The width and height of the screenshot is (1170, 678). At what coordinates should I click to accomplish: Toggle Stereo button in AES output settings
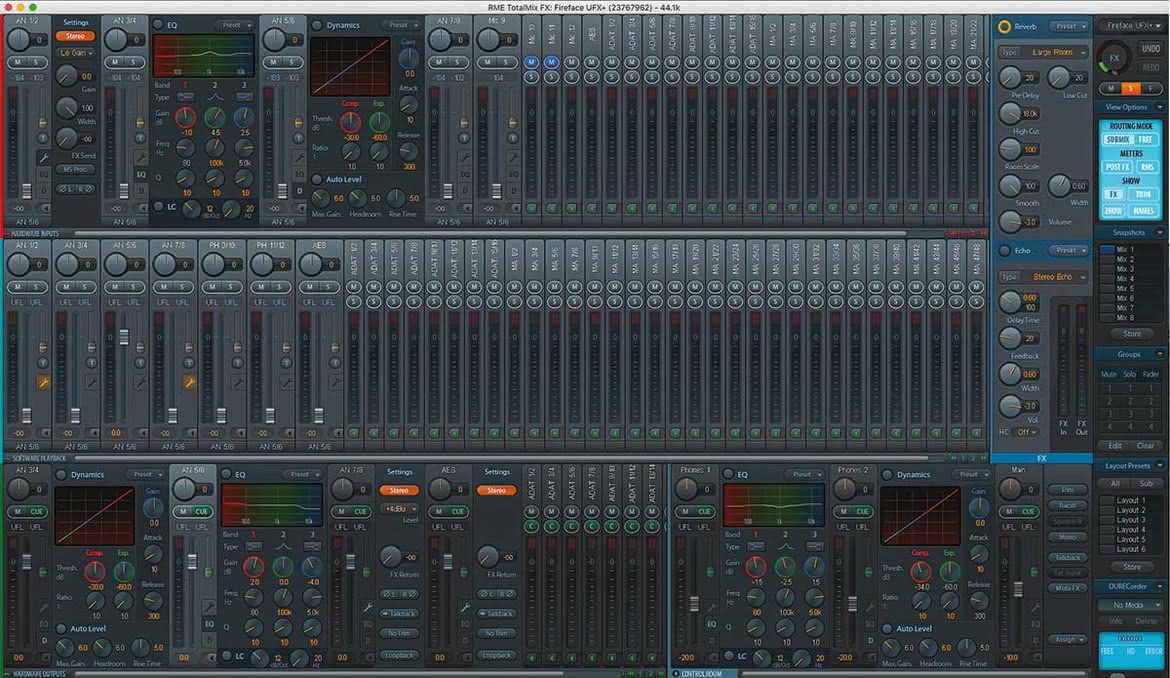497,491
